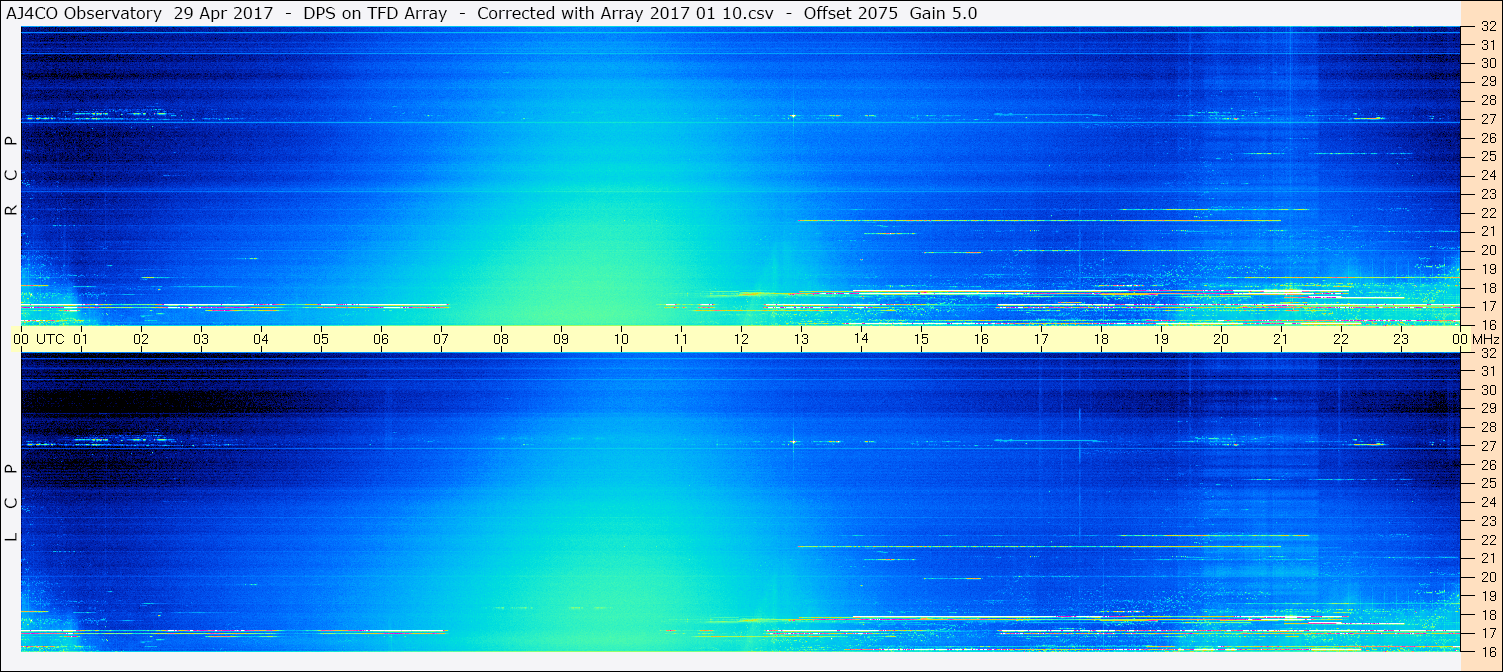The image size is (1503, 672).
Task: Click the 30 MHz tick in the RCP panel
Action: click(1487, 62)
